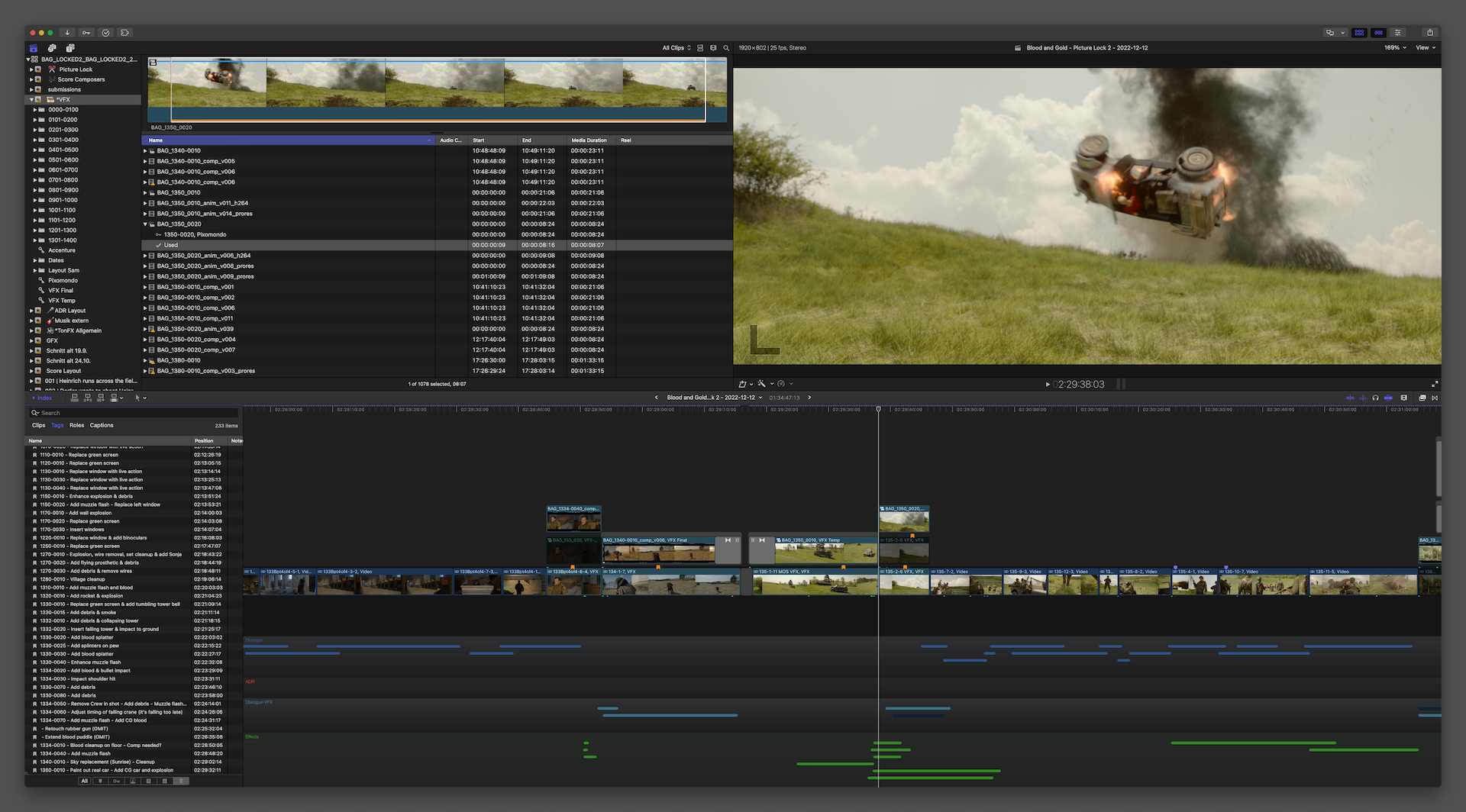Open the viewer View options menu
The image size is (1466, 812).
[x=1426, y=48]
